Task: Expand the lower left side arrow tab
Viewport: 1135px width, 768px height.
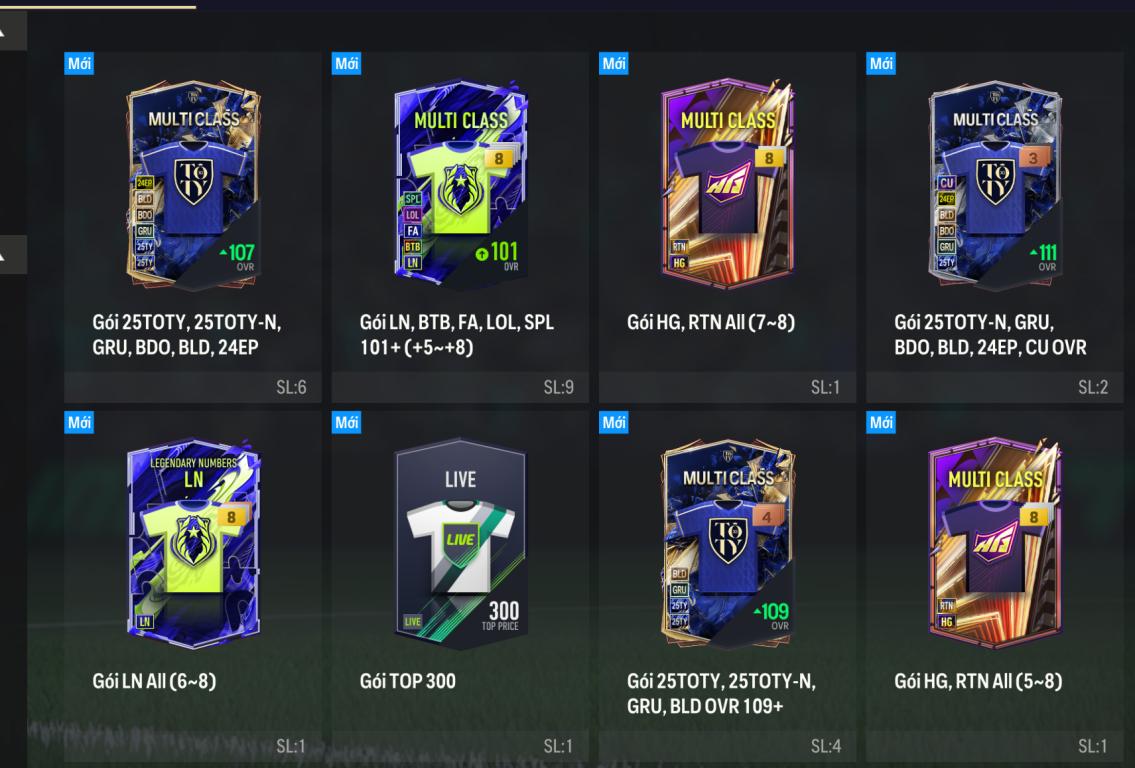Action: 12,255
